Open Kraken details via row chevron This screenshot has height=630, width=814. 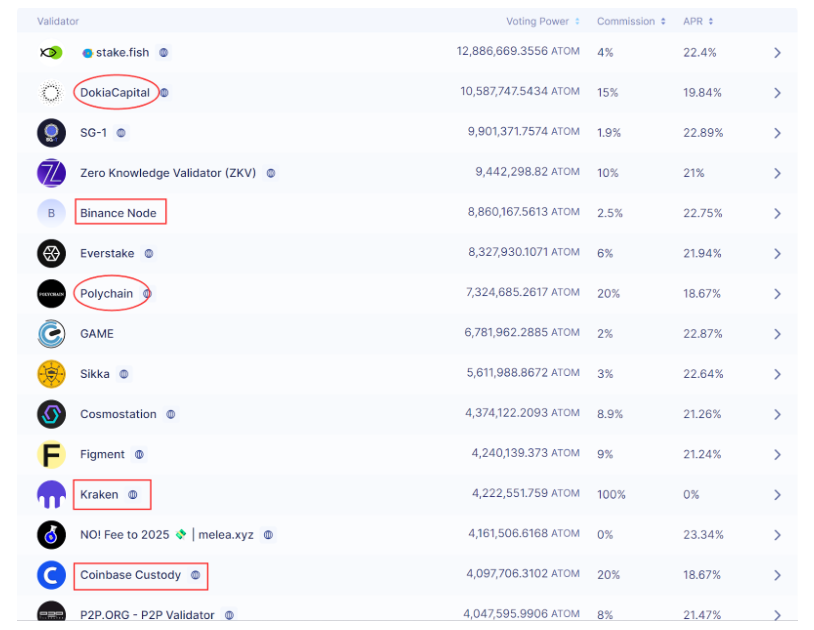pyautogui.click(x=777, y=495)
